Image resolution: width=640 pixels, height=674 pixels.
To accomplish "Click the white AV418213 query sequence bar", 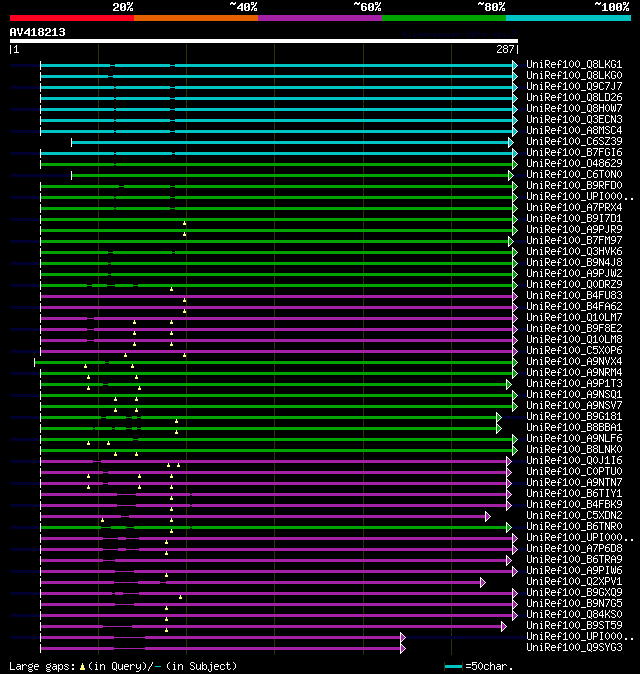I will tap(264, 41).
